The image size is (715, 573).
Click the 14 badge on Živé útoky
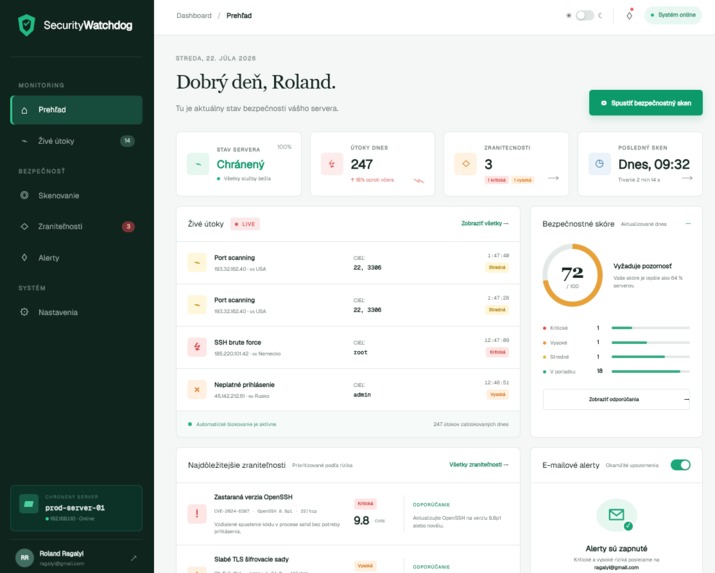127,141
